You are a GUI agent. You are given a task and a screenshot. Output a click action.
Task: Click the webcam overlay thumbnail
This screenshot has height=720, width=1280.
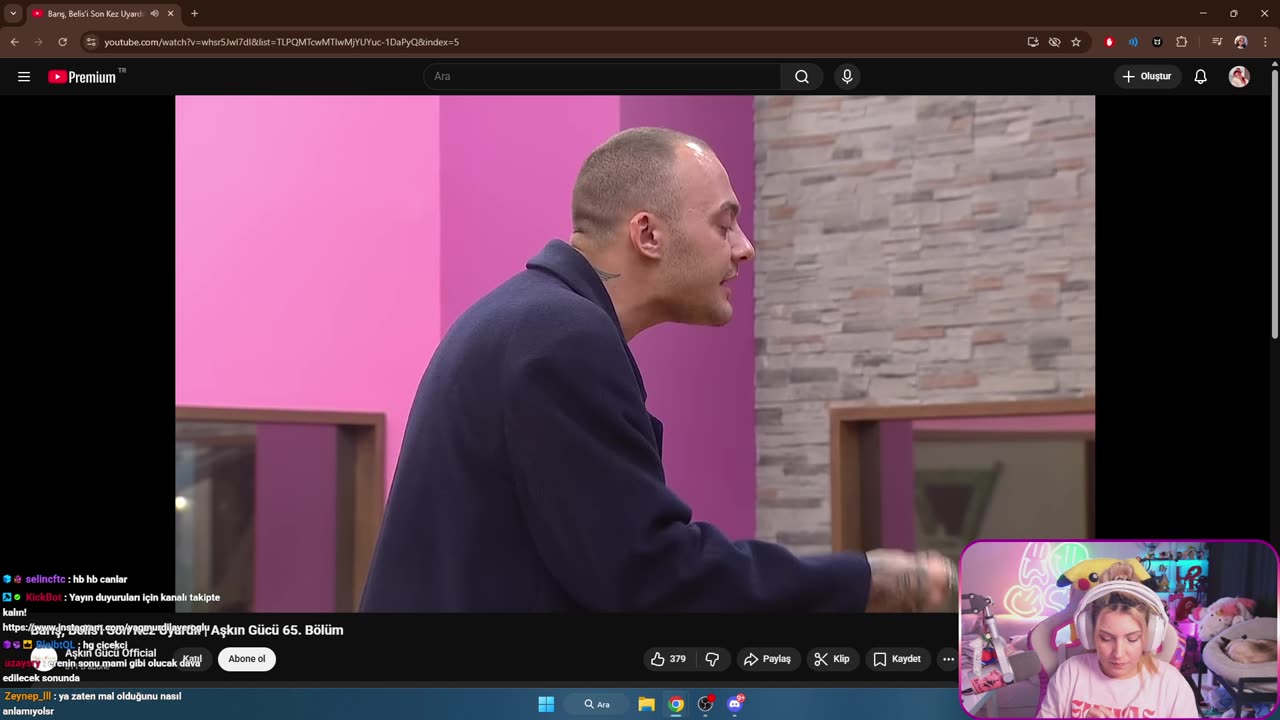click(x=1119, y=630)
